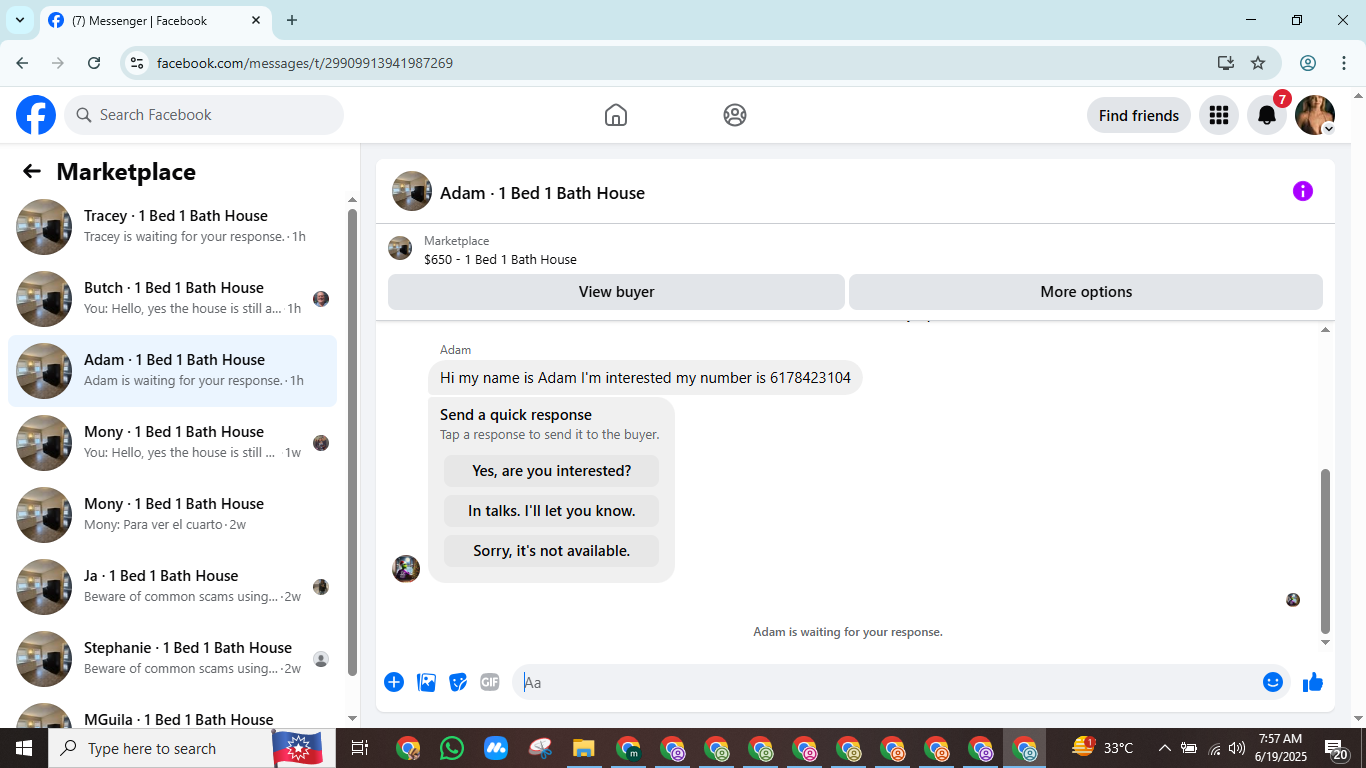The height and width of the screenshot is (768, 1366).
Task: Attach a photo using the image icon
Action: tap(426, 682)
